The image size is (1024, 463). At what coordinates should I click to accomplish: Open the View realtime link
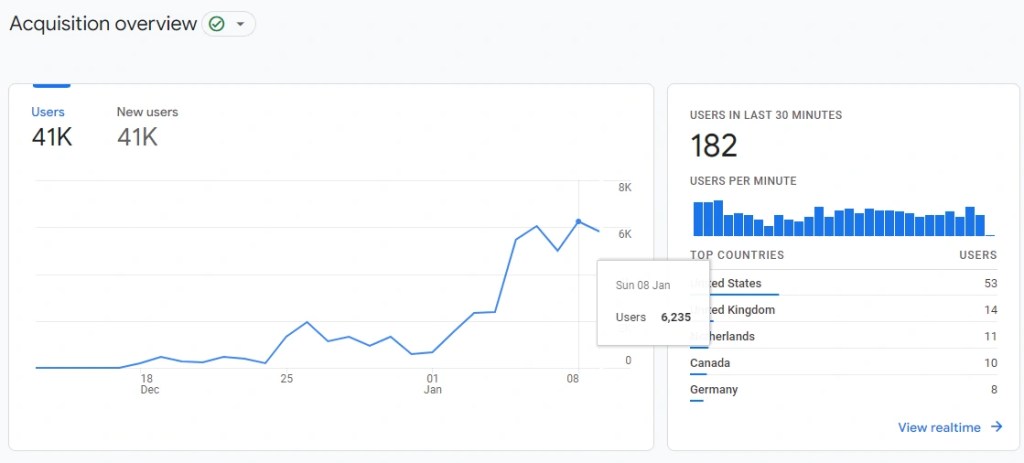tap(939, 427)
